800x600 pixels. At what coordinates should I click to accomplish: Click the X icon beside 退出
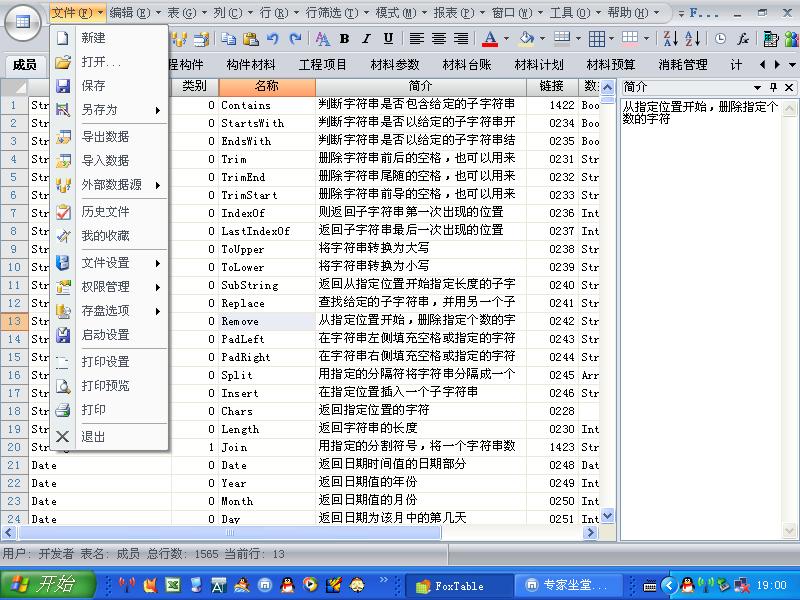(63, 437)
